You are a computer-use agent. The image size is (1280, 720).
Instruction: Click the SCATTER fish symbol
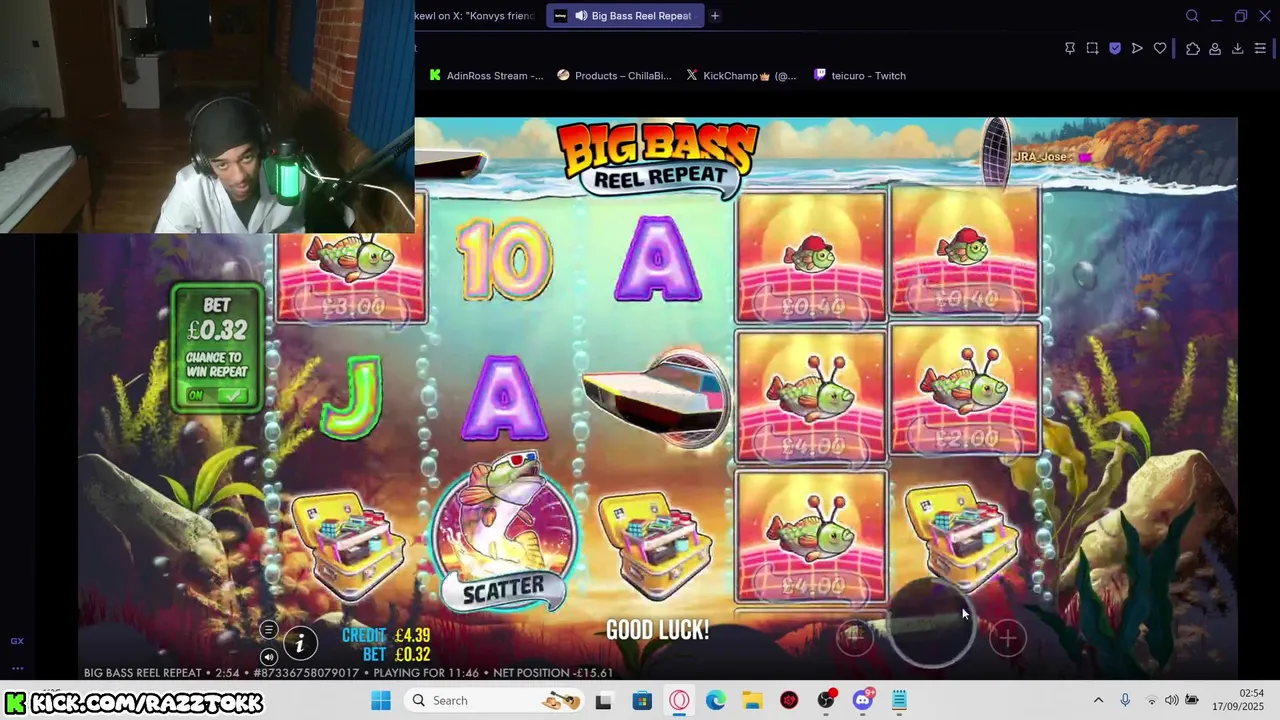click(503, 532)
